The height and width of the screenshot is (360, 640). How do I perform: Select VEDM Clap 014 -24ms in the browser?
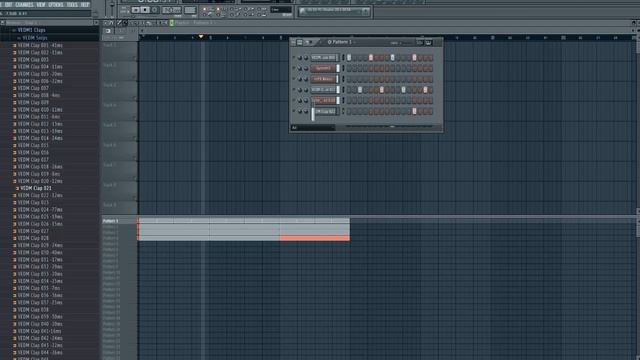click(x=40, y=138)
